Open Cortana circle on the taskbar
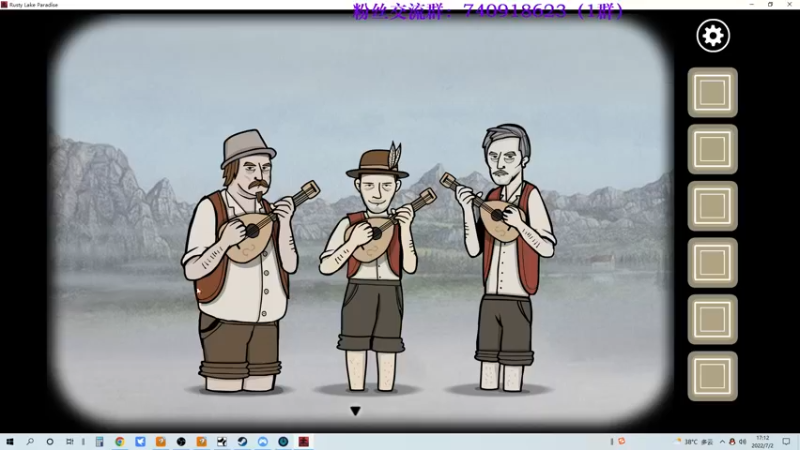This screenshot has width=800, height=450. tap(49, 441)
